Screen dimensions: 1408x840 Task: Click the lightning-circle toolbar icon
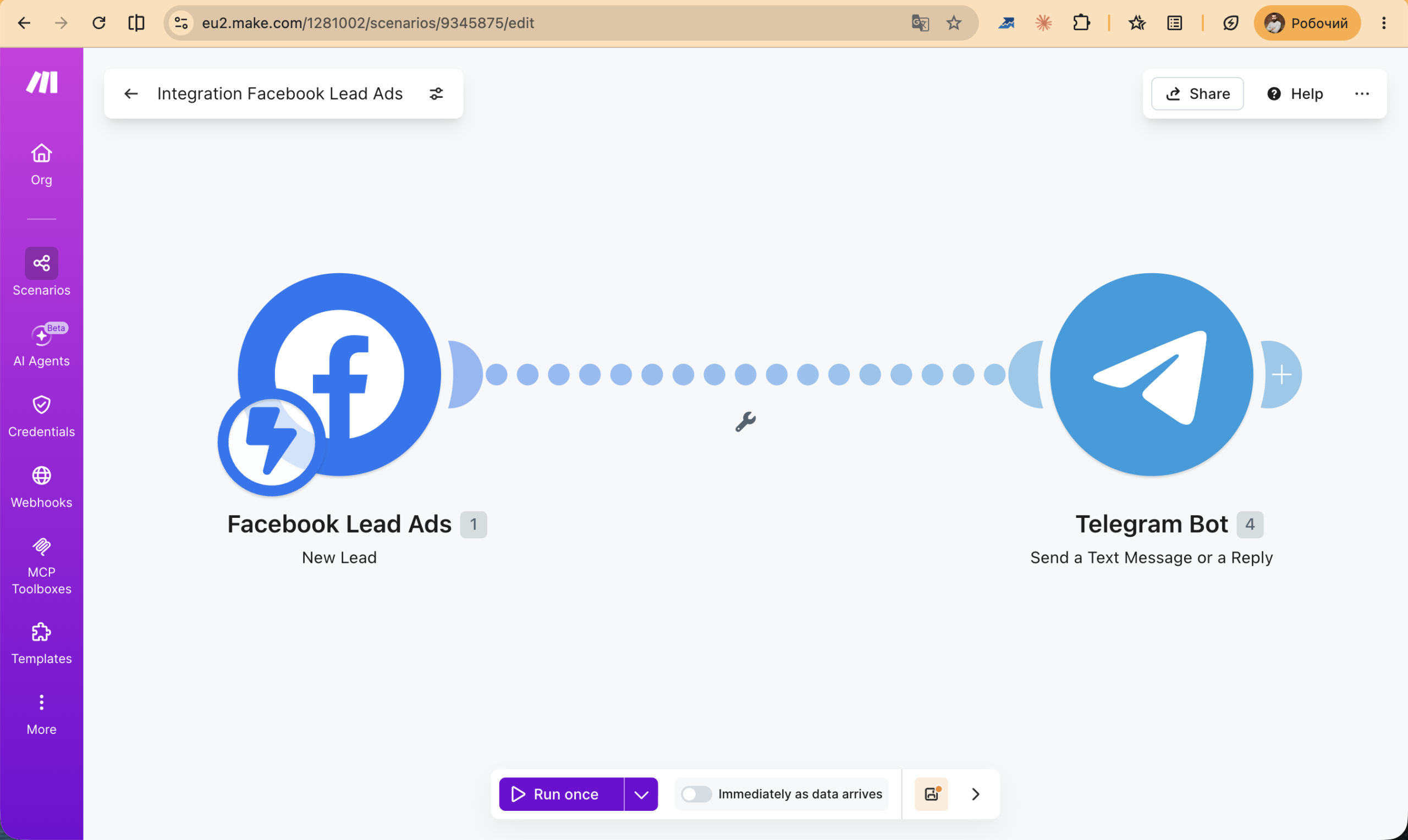pos(1230,23)
